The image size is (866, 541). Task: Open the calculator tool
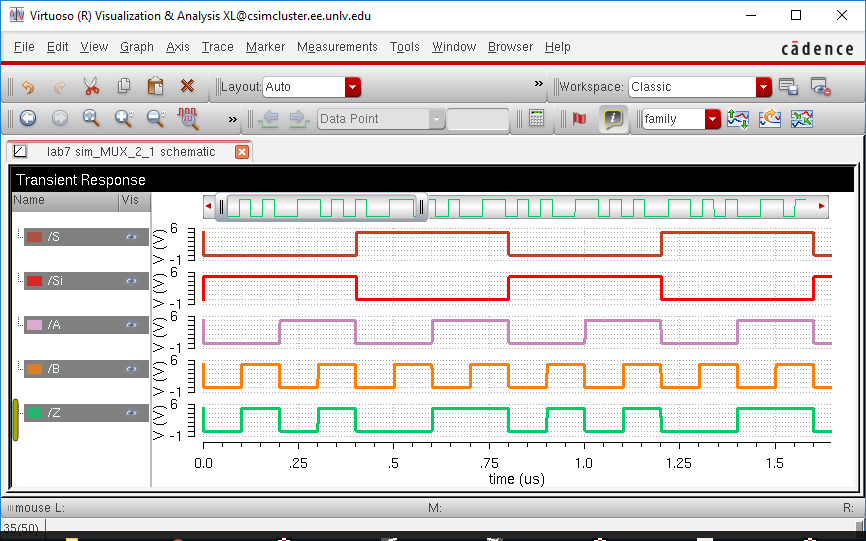pos(537,118)
